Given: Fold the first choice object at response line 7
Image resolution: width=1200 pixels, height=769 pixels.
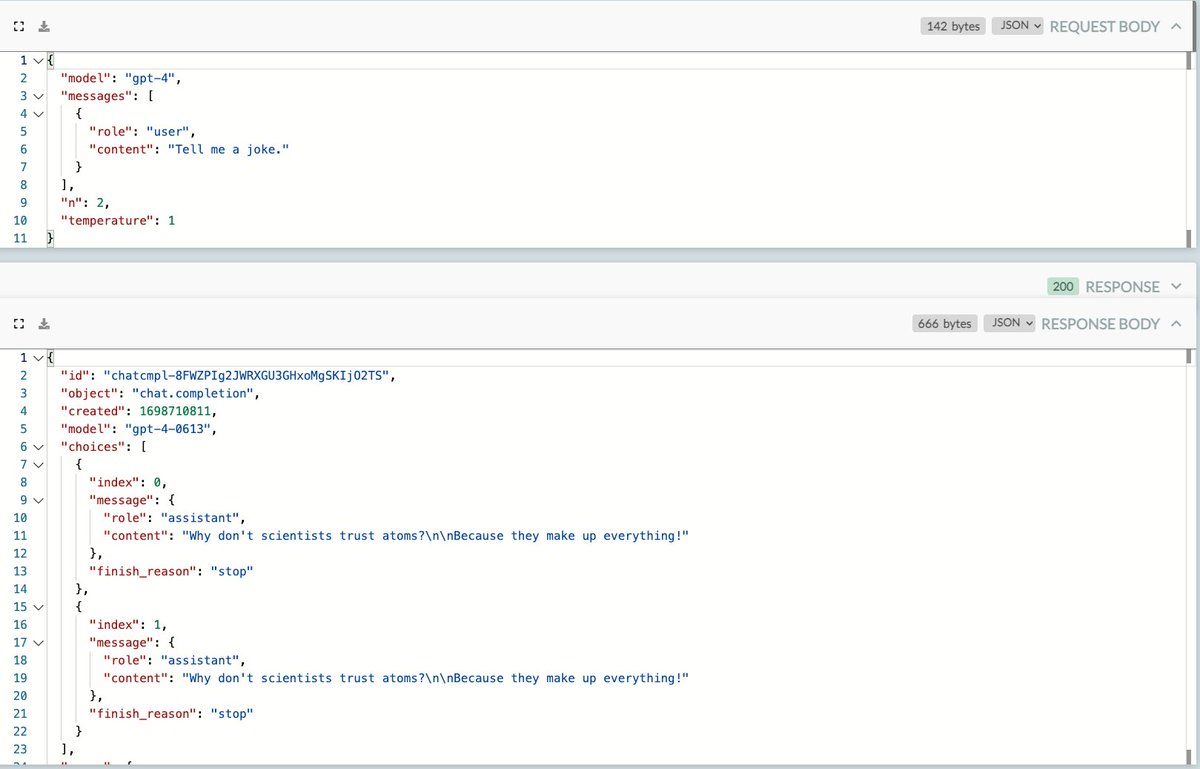Looking at the screenshot, I should click(x=38, y=465).
